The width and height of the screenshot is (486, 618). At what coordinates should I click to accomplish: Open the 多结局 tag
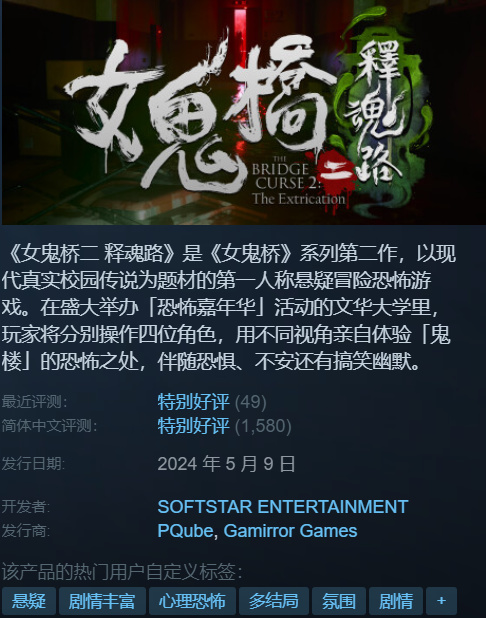[x=274, y=601]
